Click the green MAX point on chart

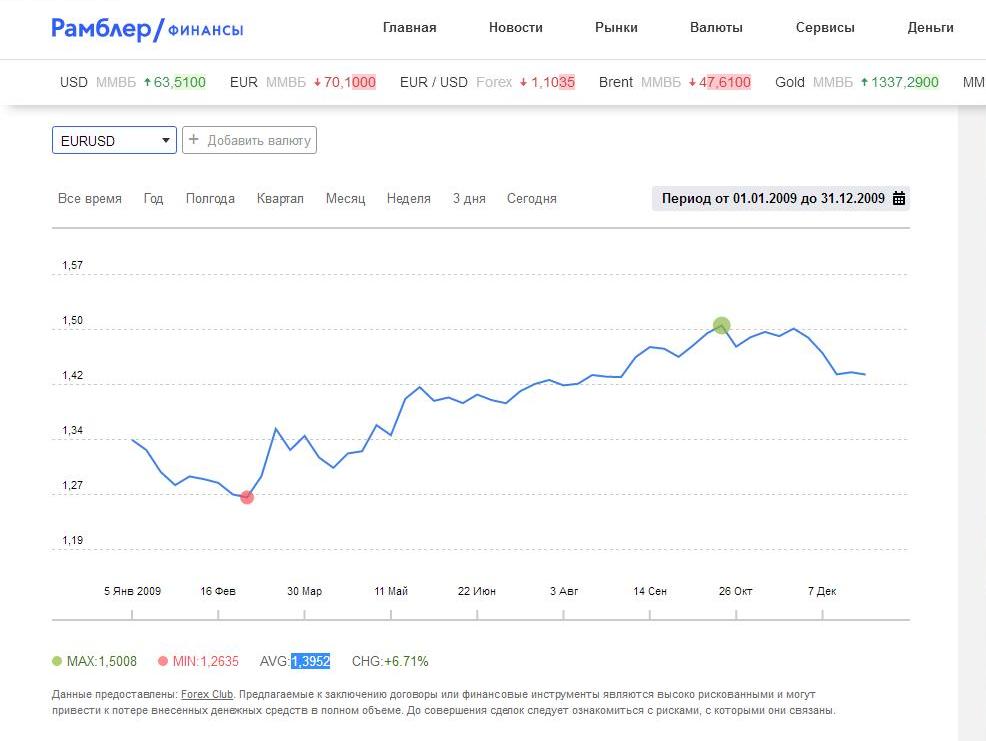tap(722, 325)
